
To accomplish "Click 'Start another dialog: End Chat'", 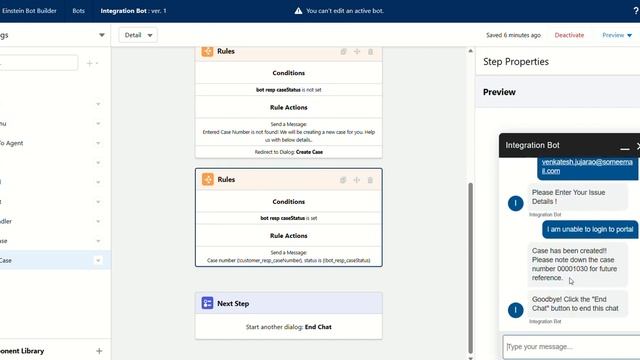I will pyautogui.click(x=289, y=327).
